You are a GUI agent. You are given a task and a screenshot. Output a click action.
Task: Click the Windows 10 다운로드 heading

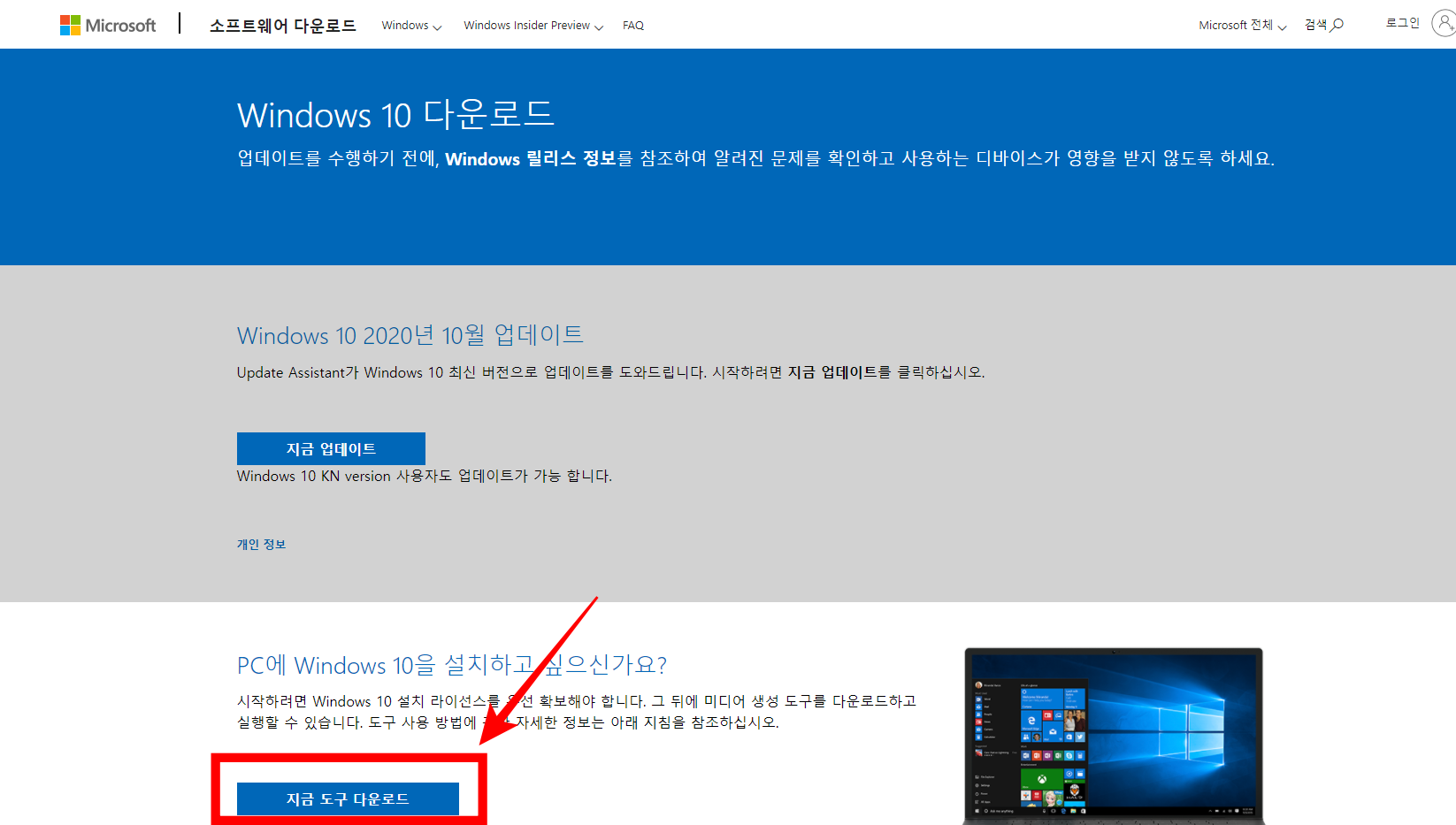[x=395, y=115]
